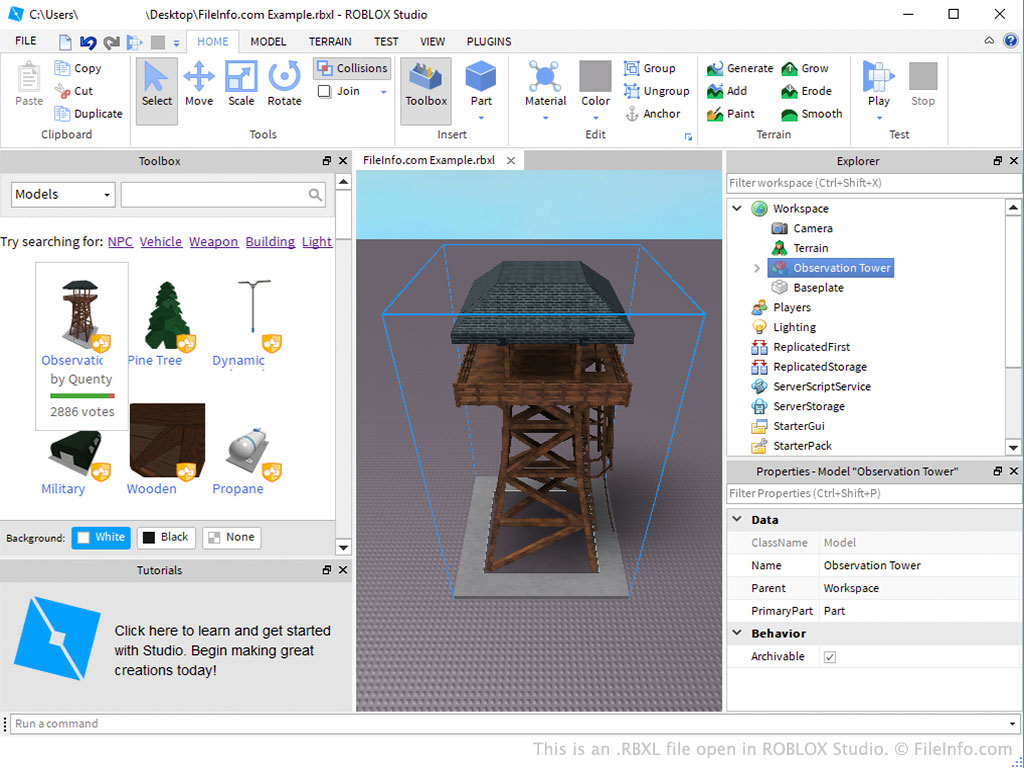This screenshot has height=768, width=1024.
Task: Click the Vehicle search suggestion link
Action: pyautogui.click(x=161, y=242)
